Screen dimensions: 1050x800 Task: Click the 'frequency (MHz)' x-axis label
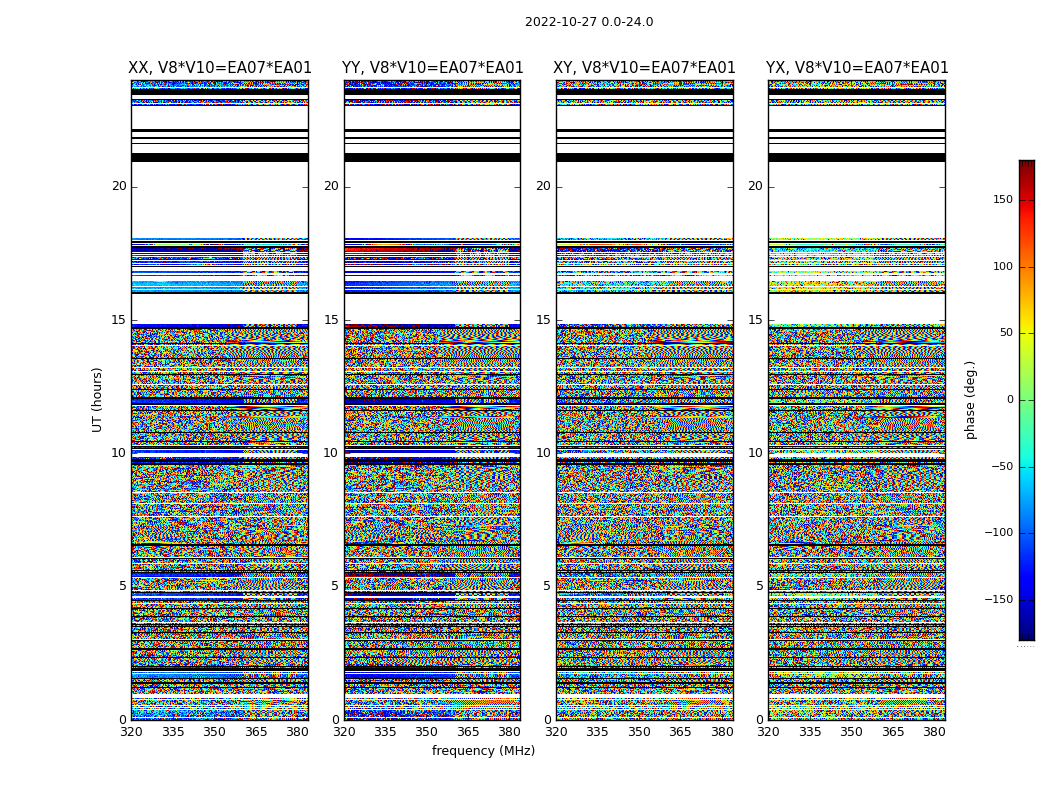(483, 751)
